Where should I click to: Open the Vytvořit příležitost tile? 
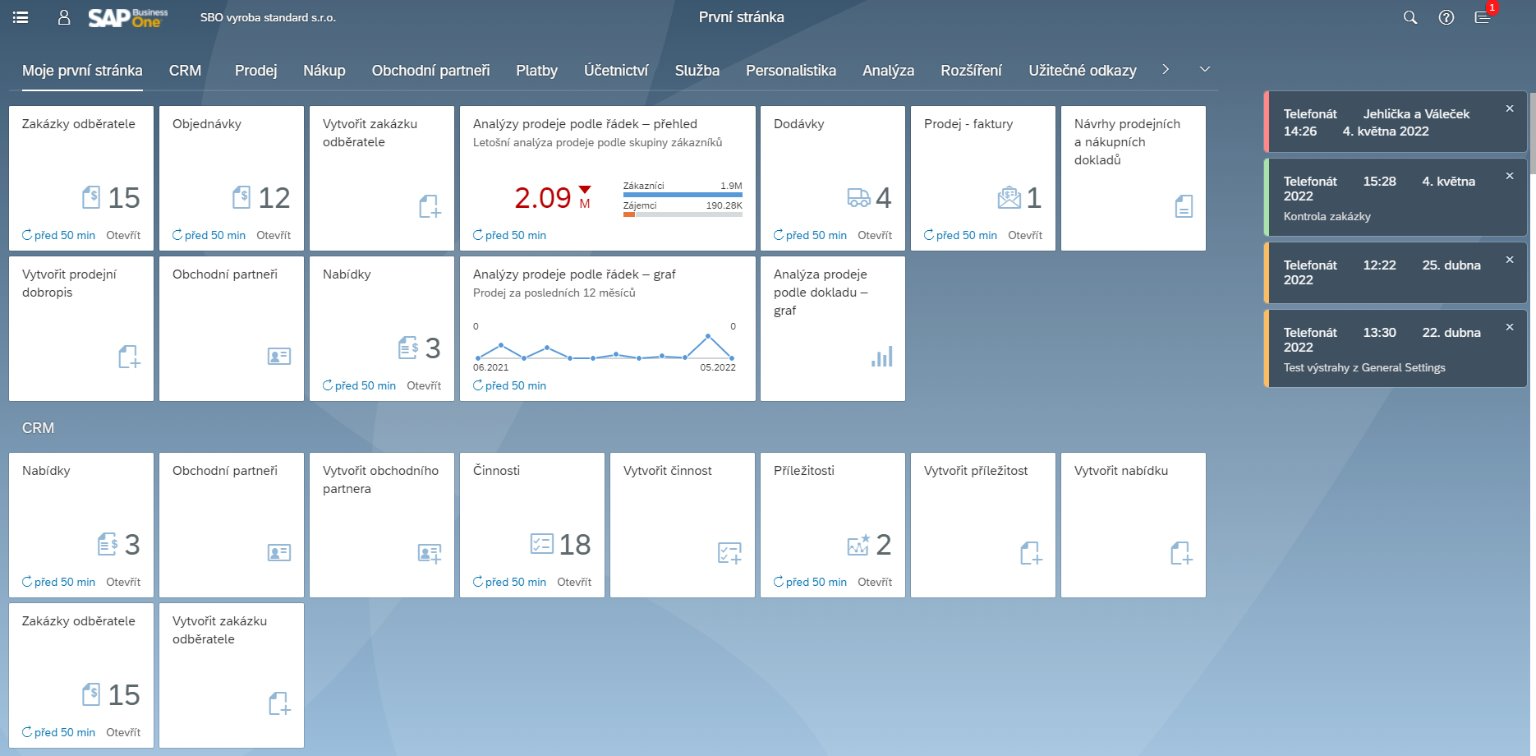(x=982, y=524)
